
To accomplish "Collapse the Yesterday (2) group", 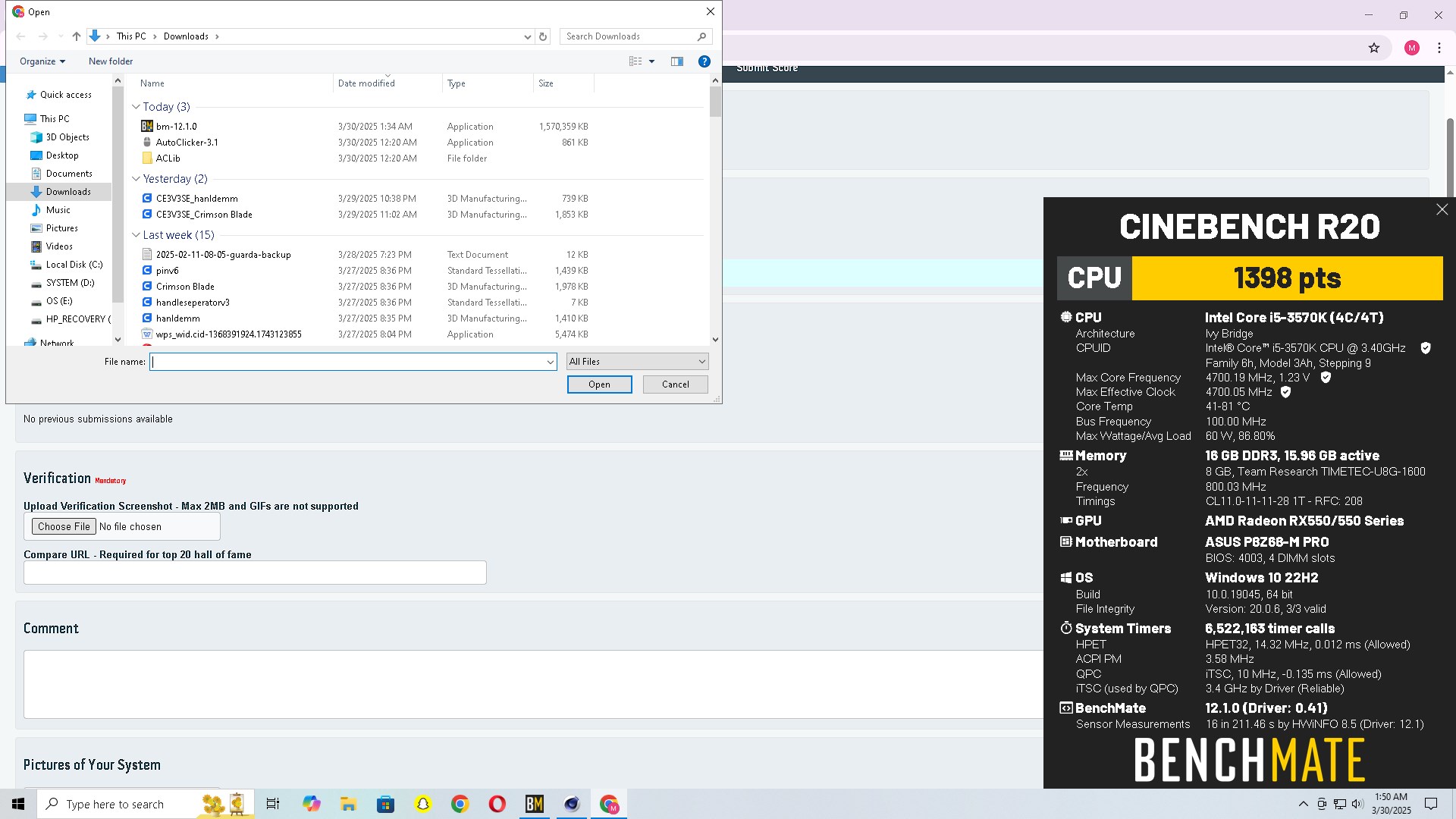I will (136, 179).
